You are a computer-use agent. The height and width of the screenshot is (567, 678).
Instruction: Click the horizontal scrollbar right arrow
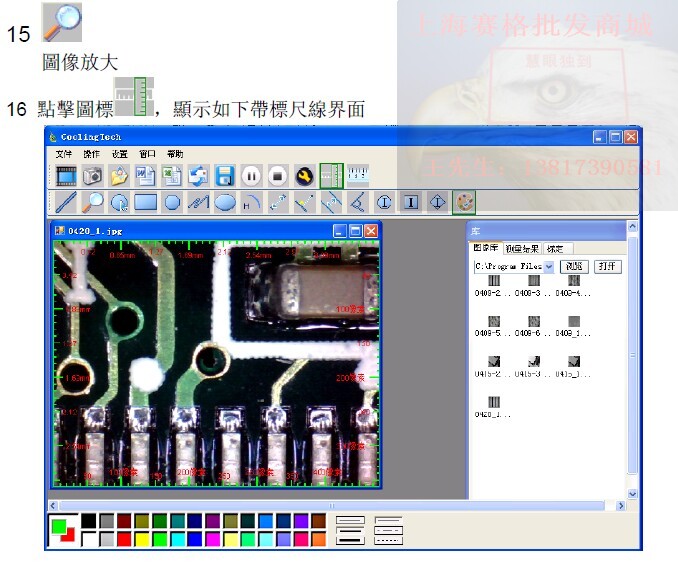(621, 506)
